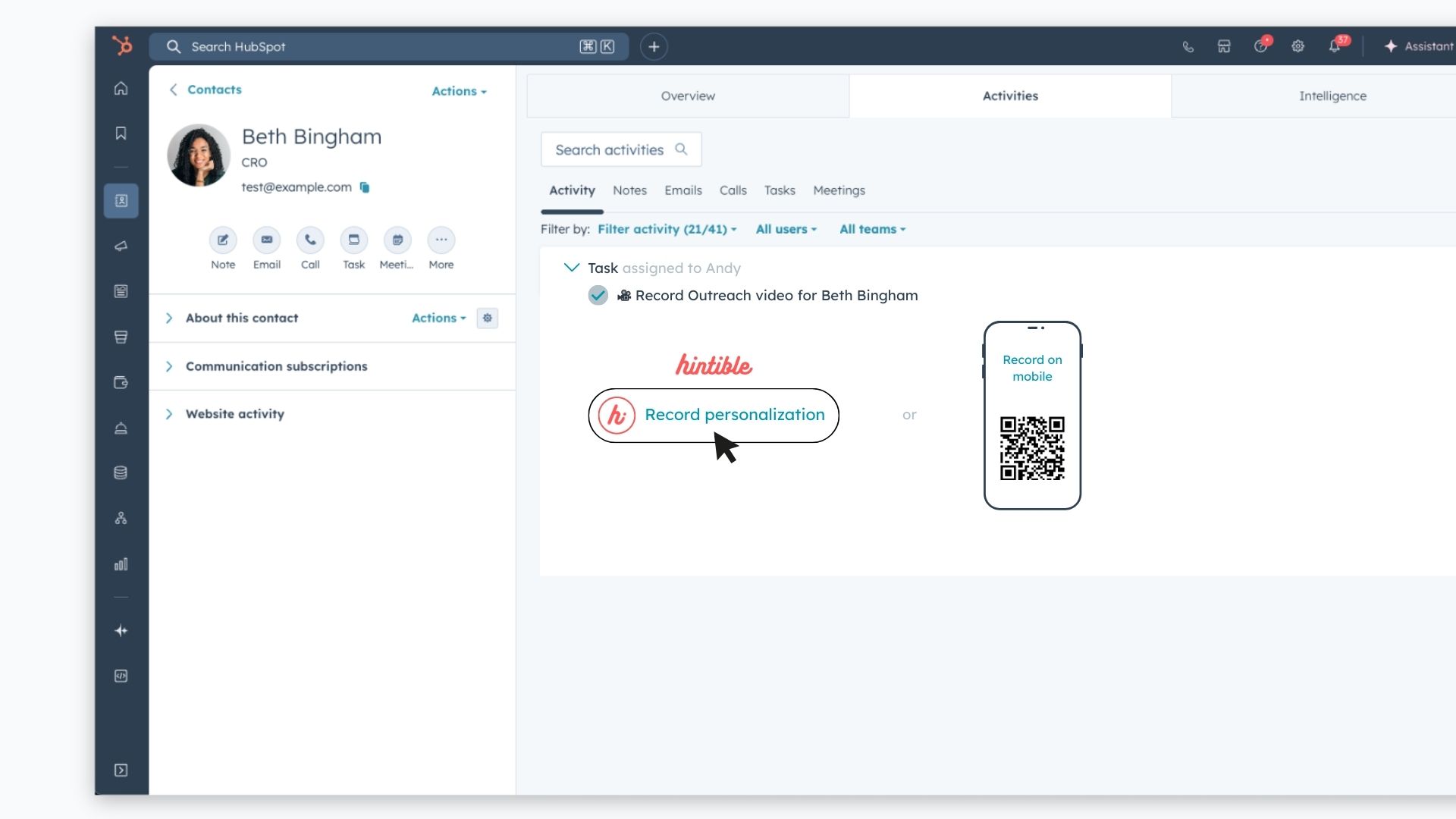Screen dimensions: 1456x819
Task: Switch to the Intelligence tab
Action: [x=1332, y=96]
